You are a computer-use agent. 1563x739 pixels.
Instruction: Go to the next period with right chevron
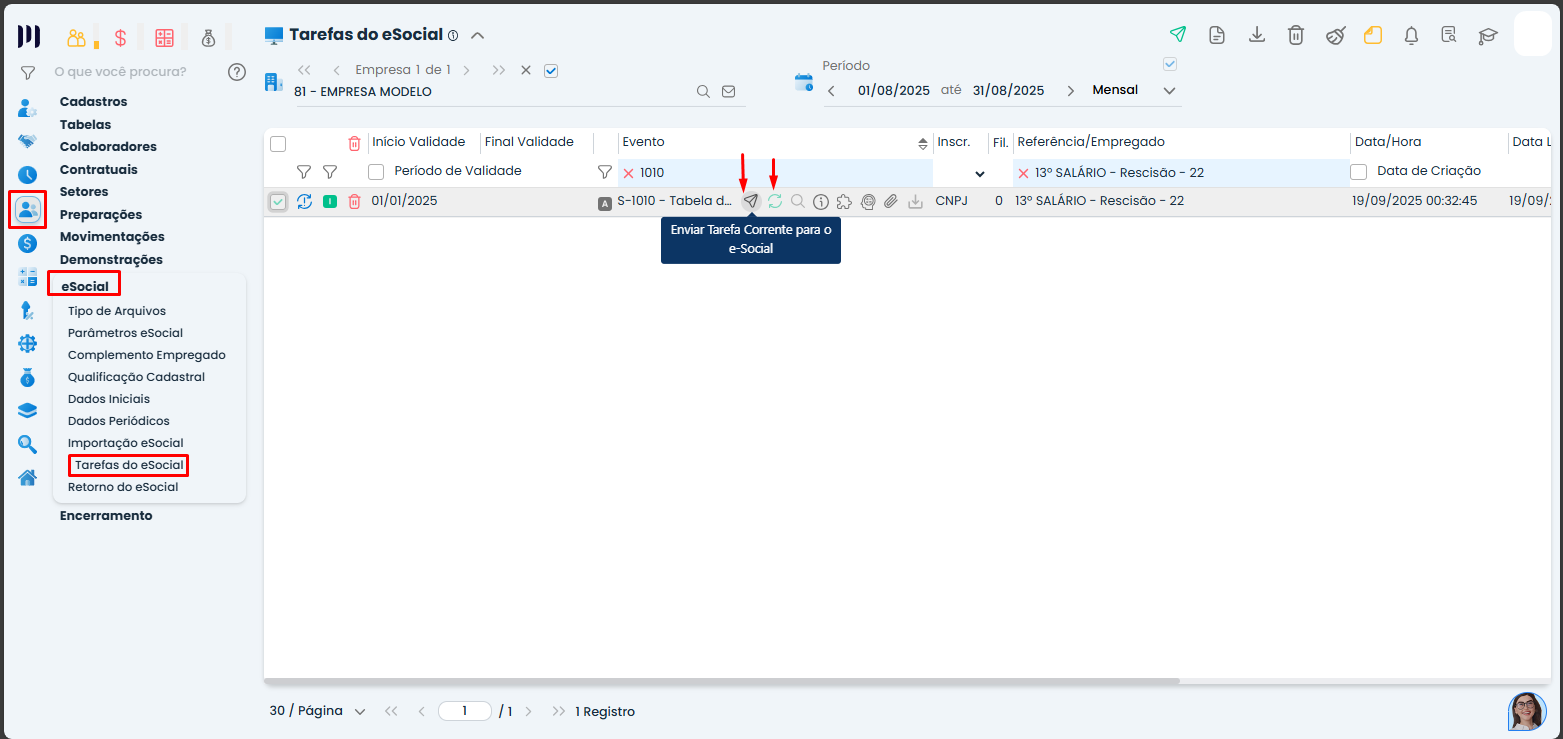pyautogui.click(x=1071, y=90)
